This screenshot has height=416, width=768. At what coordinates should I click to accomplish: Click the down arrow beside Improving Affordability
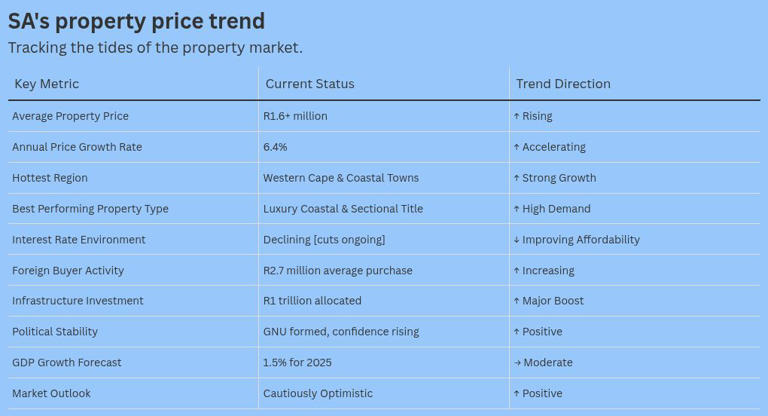click(x=516, y=240)
